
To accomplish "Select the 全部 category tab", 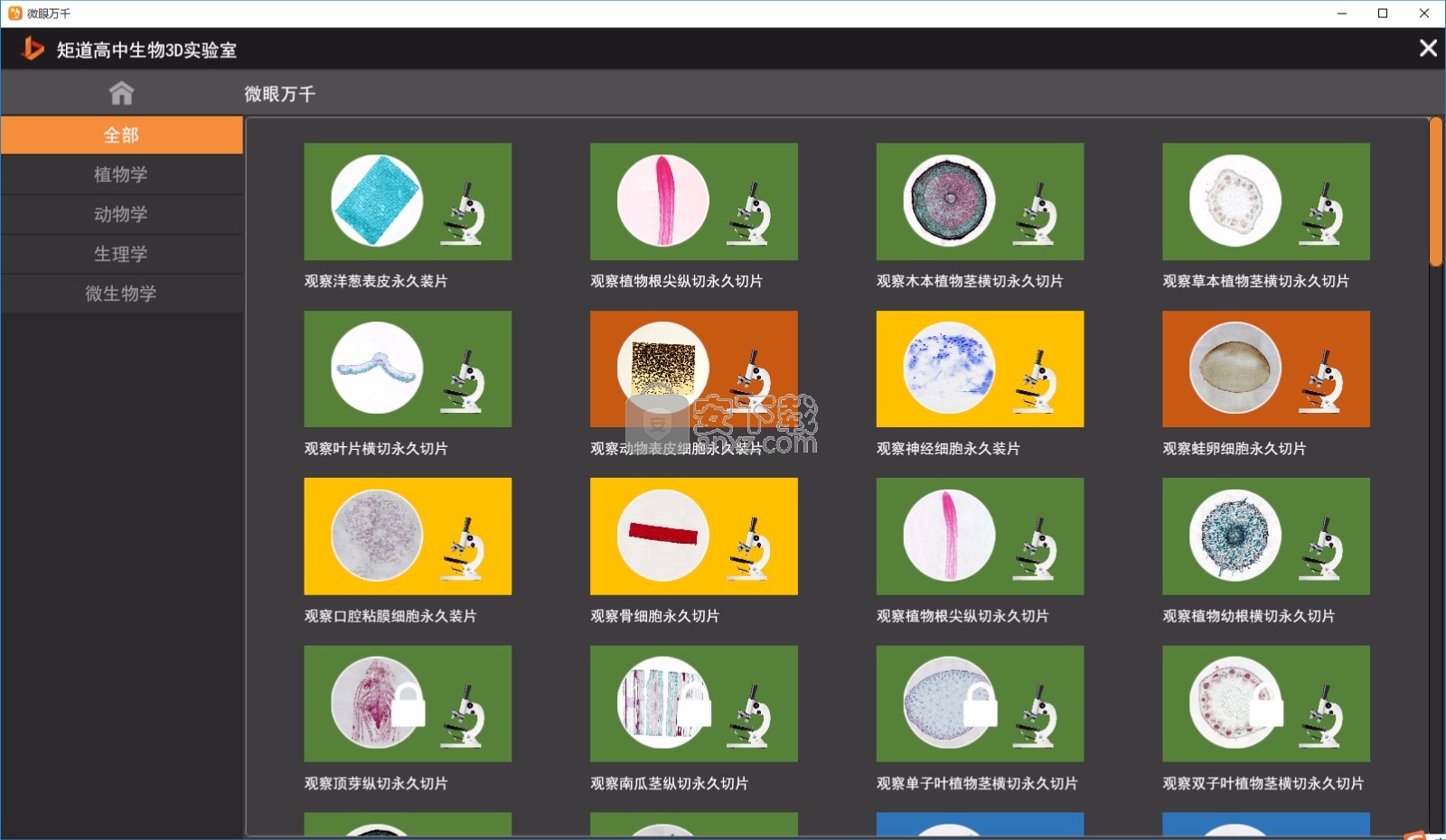I will pyautogui.click(x=121, y=135).
